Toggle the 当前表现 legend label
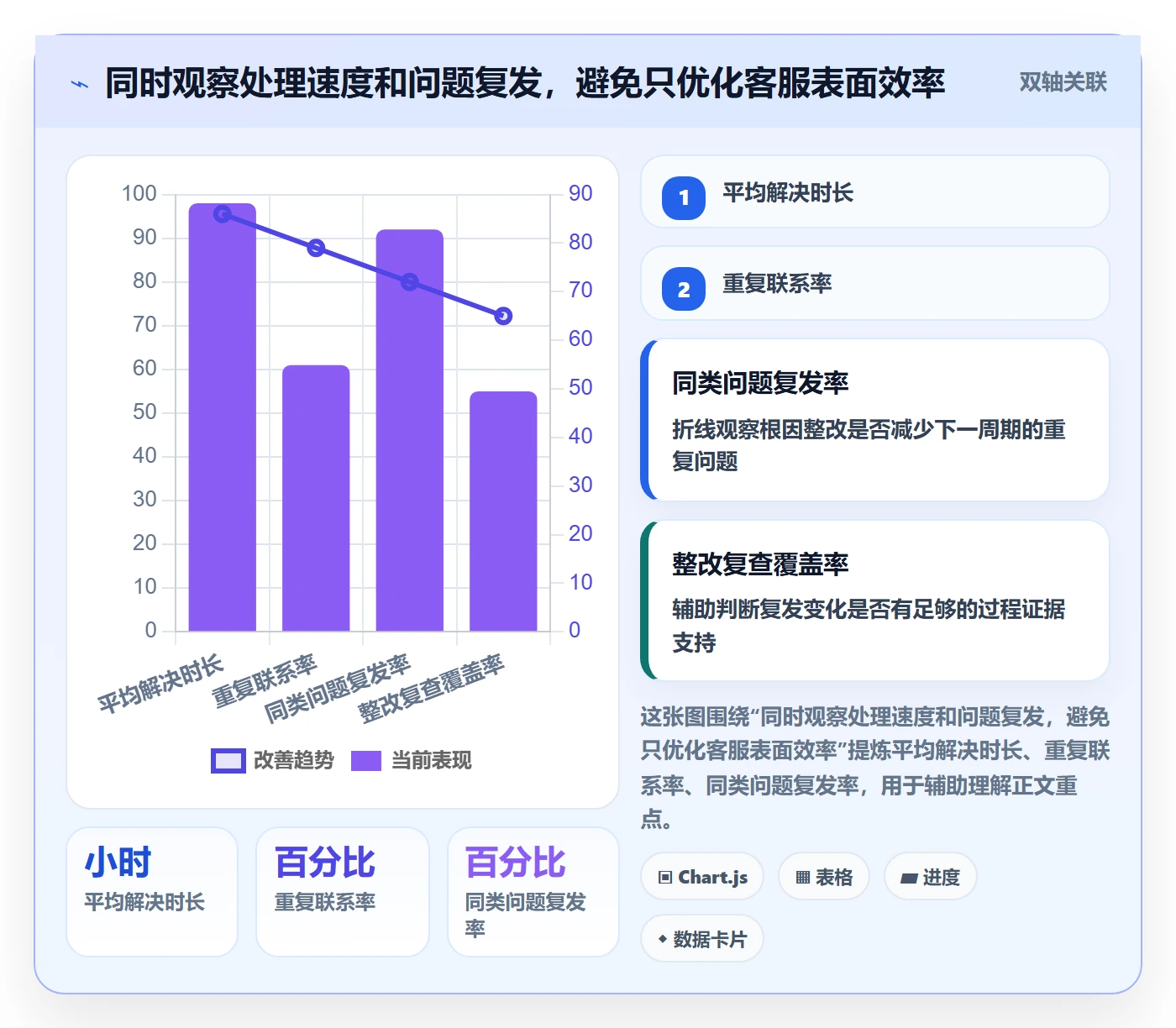The image size is (1176, 1028). (x=432, y=760)
